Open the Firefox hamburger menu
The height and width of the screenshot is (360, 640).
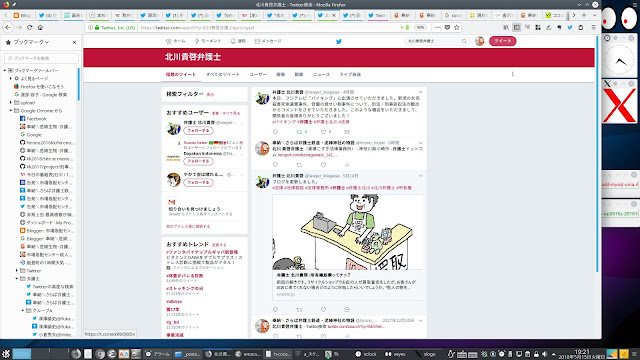(593, 27)
